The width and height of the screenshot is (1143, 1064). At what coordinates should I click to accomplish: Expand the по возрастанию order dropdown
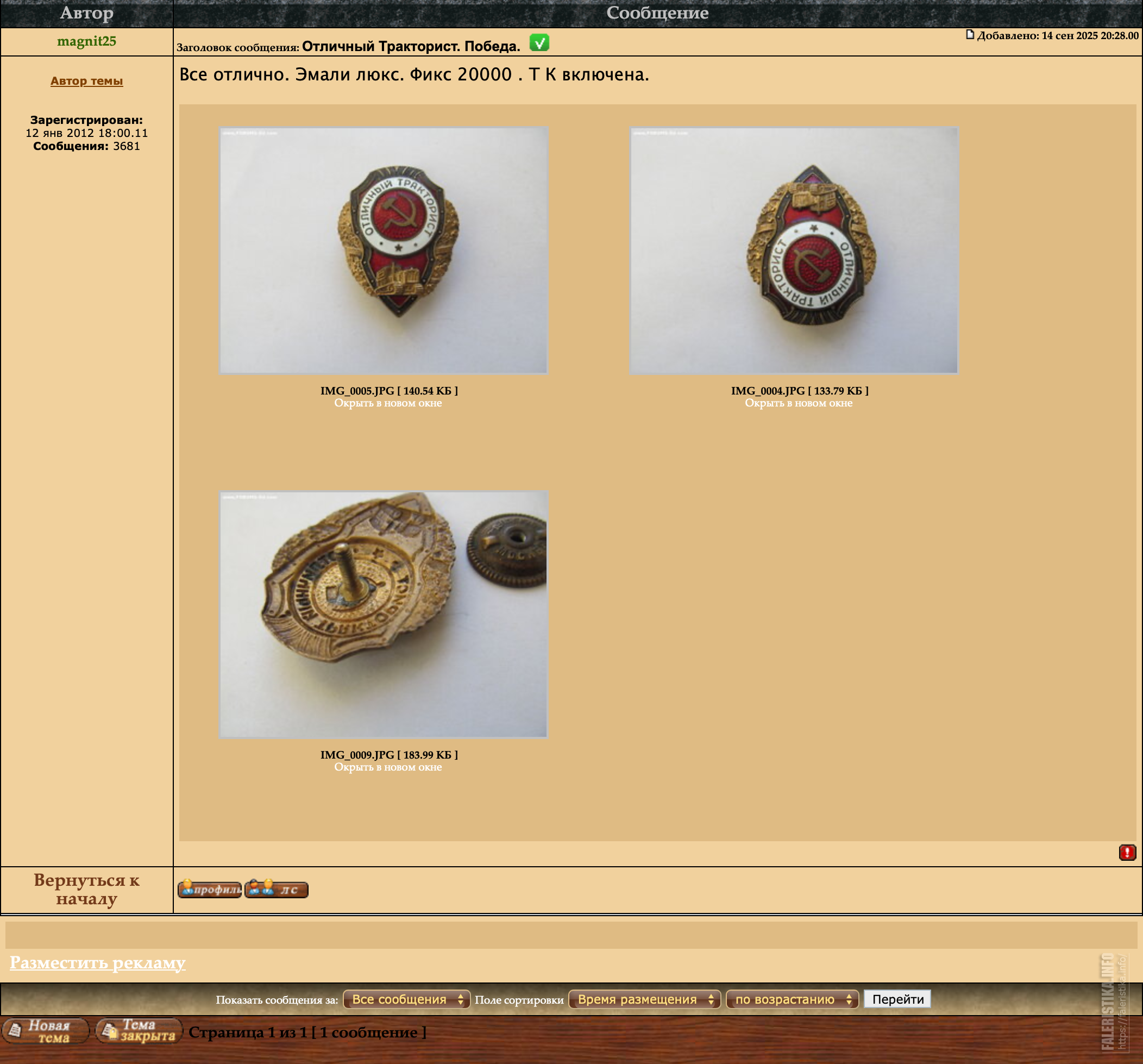coord(792,999)
